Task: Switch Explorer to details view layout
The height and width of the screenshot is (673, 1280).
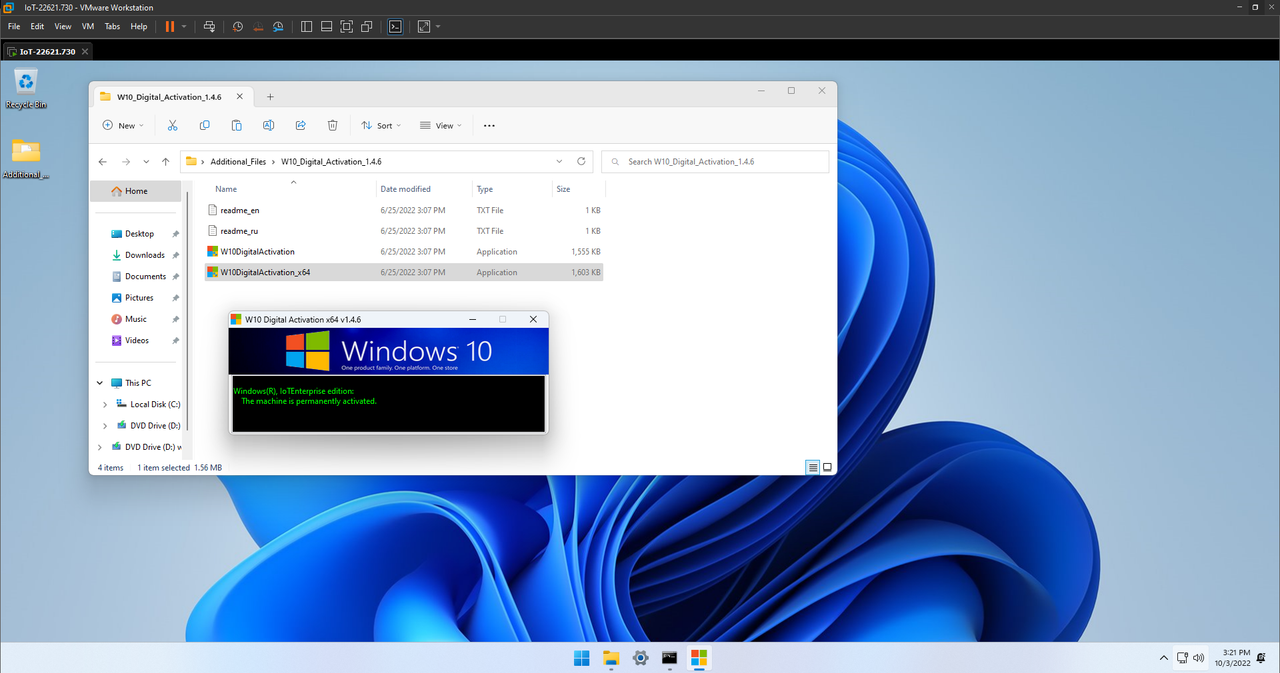Action: (x=813, y=467)
